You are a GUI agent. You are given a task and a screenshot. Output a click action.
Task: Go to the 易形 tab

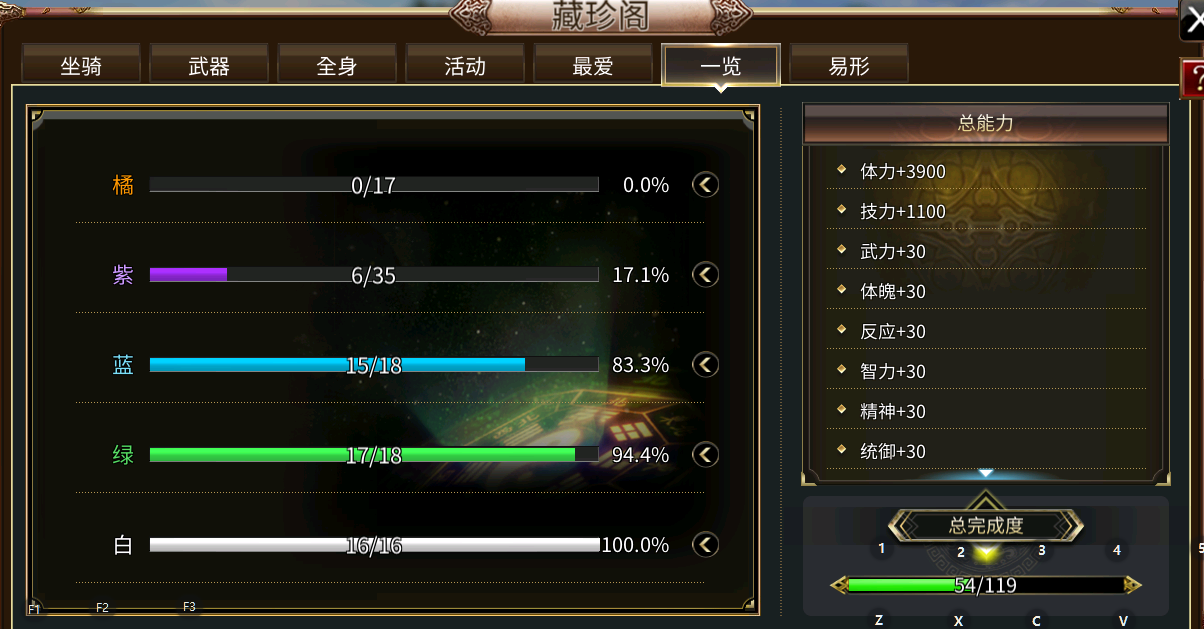tap(849, 65)
